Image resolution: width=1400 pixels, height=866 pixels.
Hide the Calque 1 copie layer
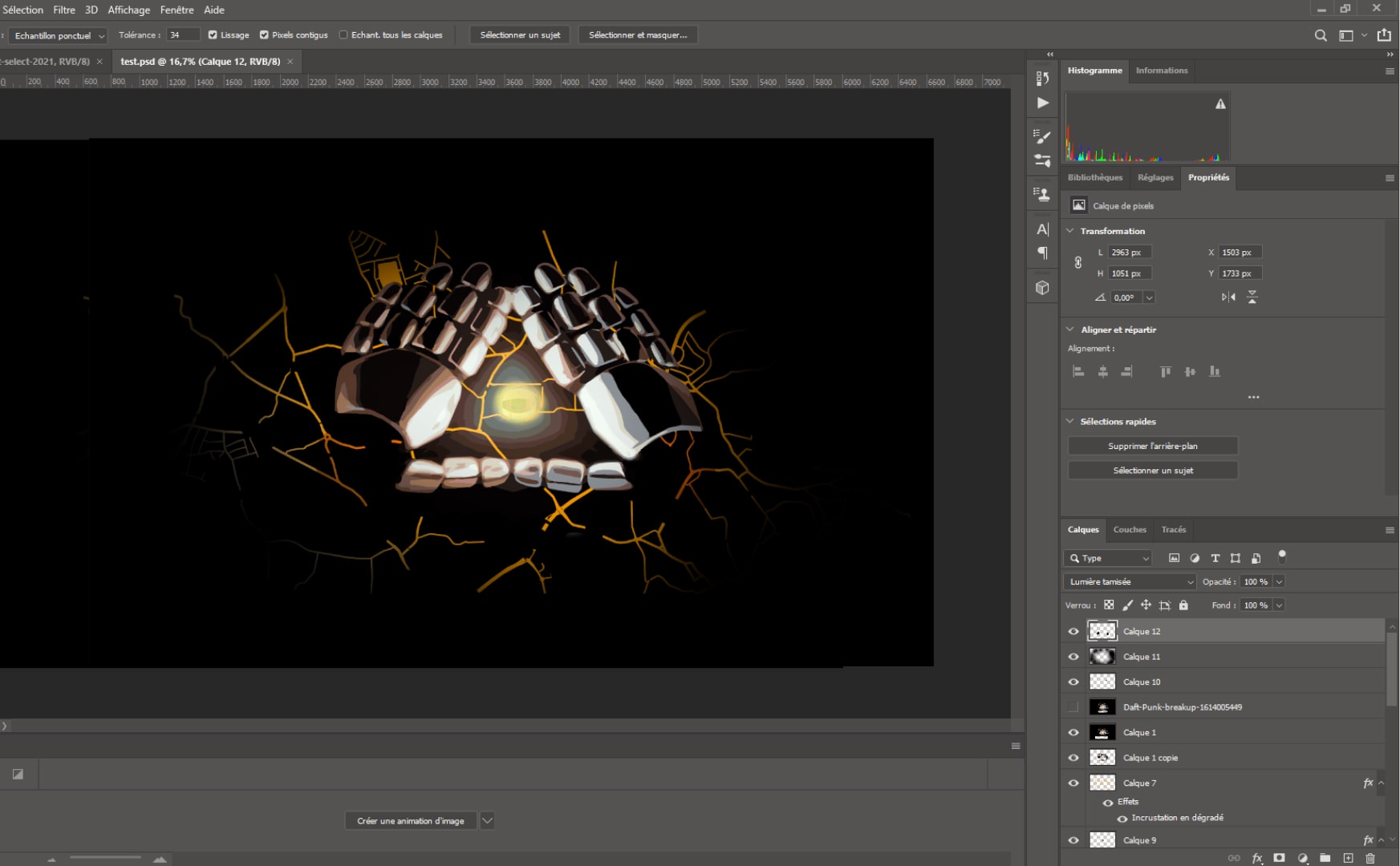[x=1073, y=758]
